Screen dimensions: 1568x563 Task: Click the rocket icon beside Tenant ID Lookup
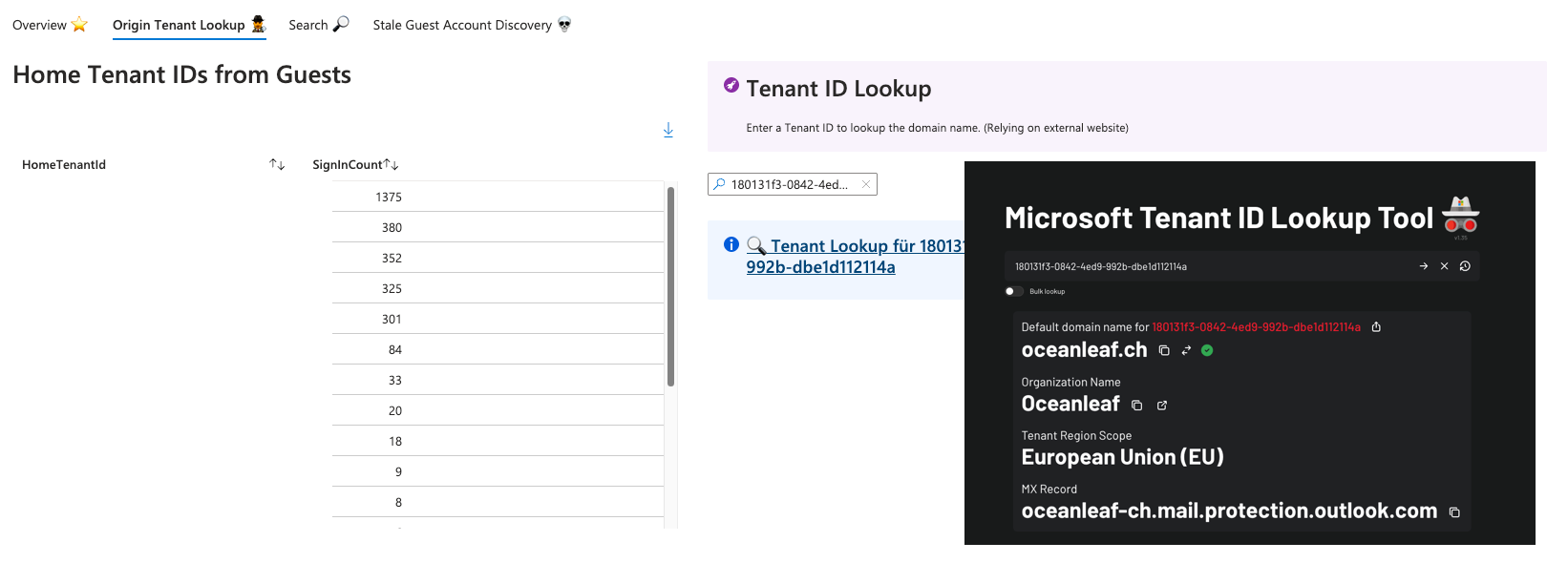click(731, 85)
